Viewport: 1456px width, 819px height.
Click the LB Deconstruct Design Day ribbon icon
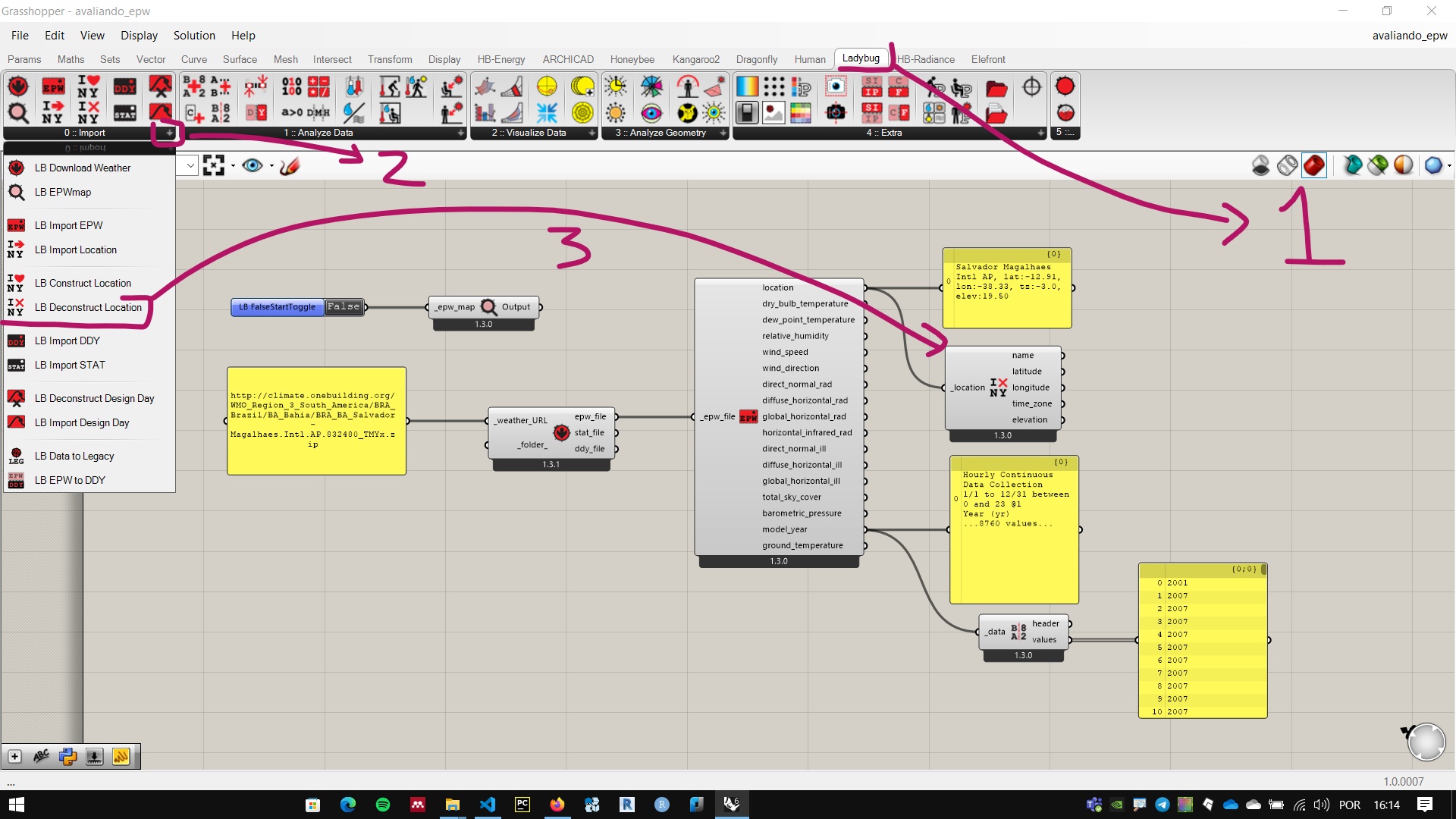[160, 86]
